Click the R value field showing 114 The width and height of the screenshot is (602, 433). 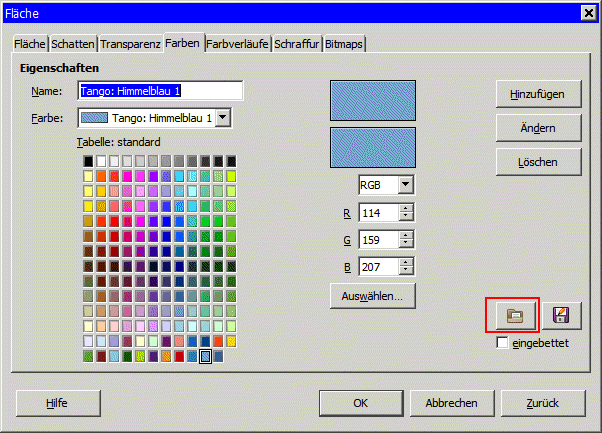tap(379, 213)
